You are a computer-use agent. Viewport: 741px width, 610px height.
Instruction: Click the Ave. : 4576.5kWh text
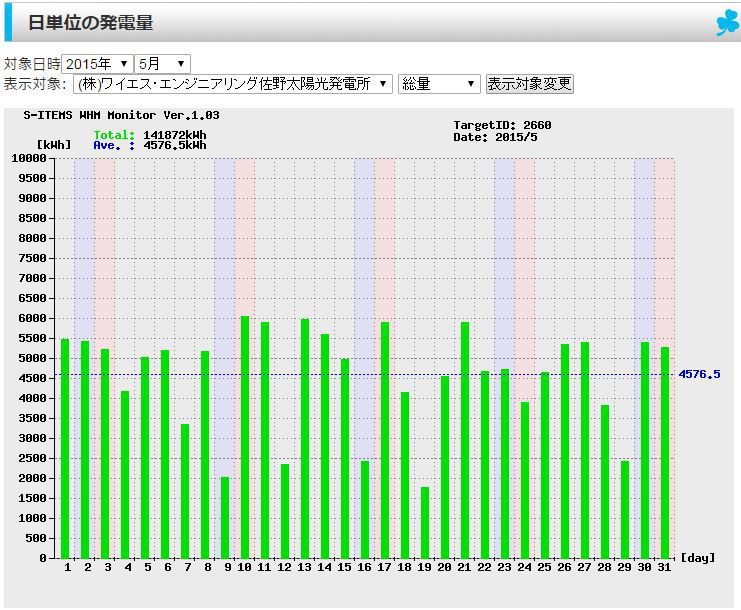pyautogui.click(x=150, y=146)
